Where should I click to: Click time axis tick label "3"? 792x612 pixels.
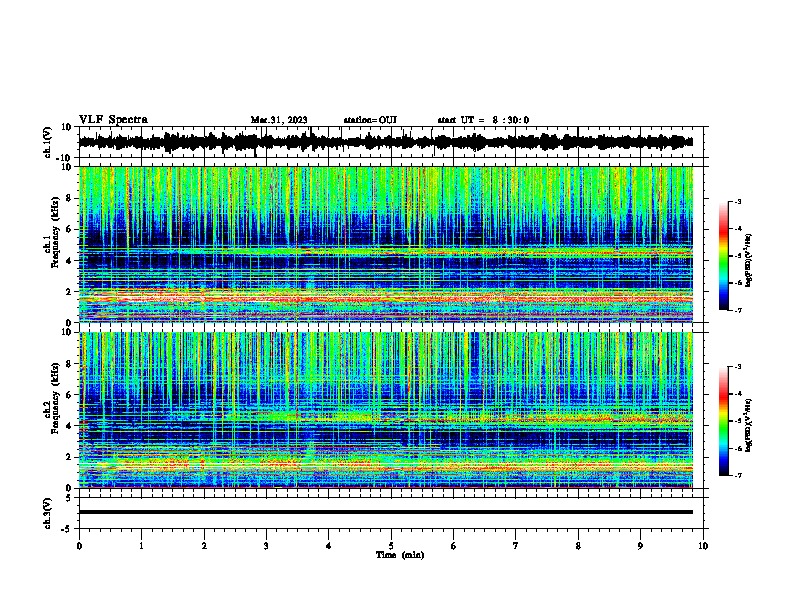click(x=266, y=546)
